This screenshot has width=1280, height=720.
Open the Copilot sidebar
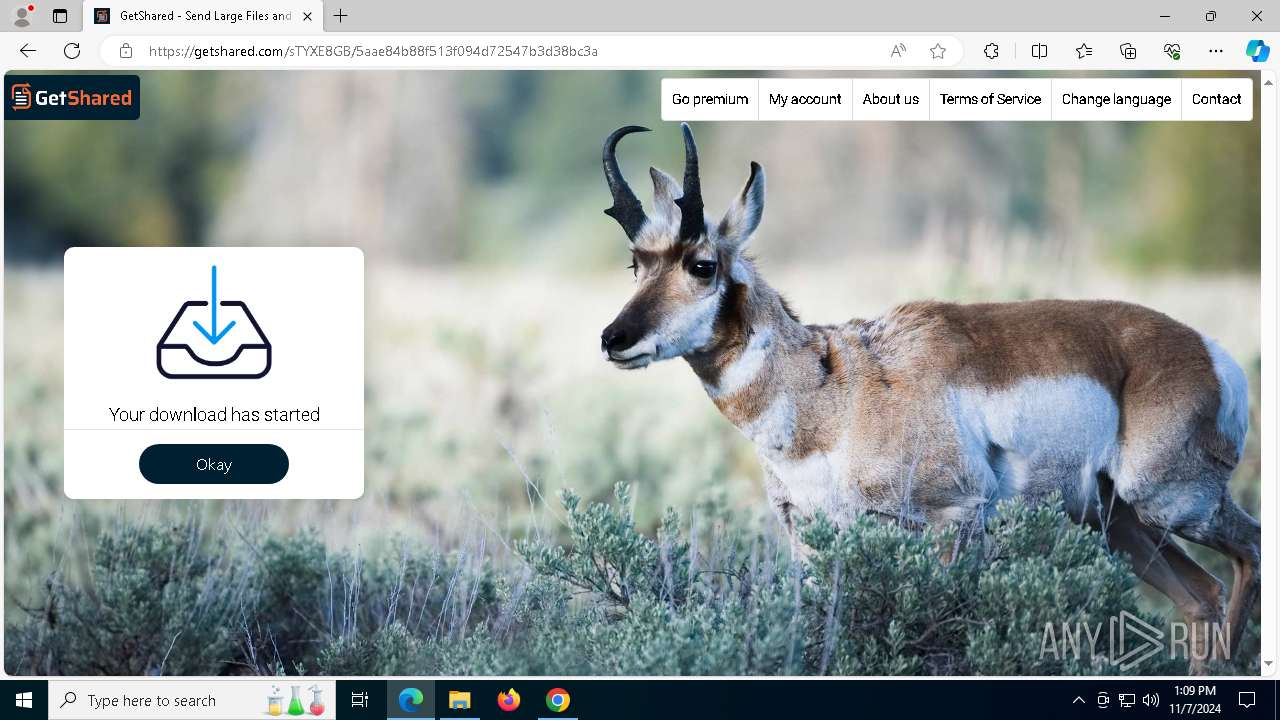1257,51
